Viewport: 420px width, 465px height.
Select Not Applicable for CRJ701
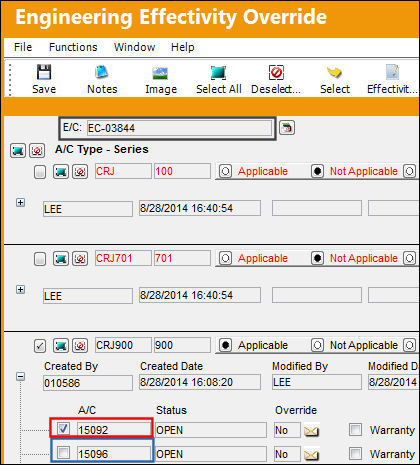[x=317, y=258]
